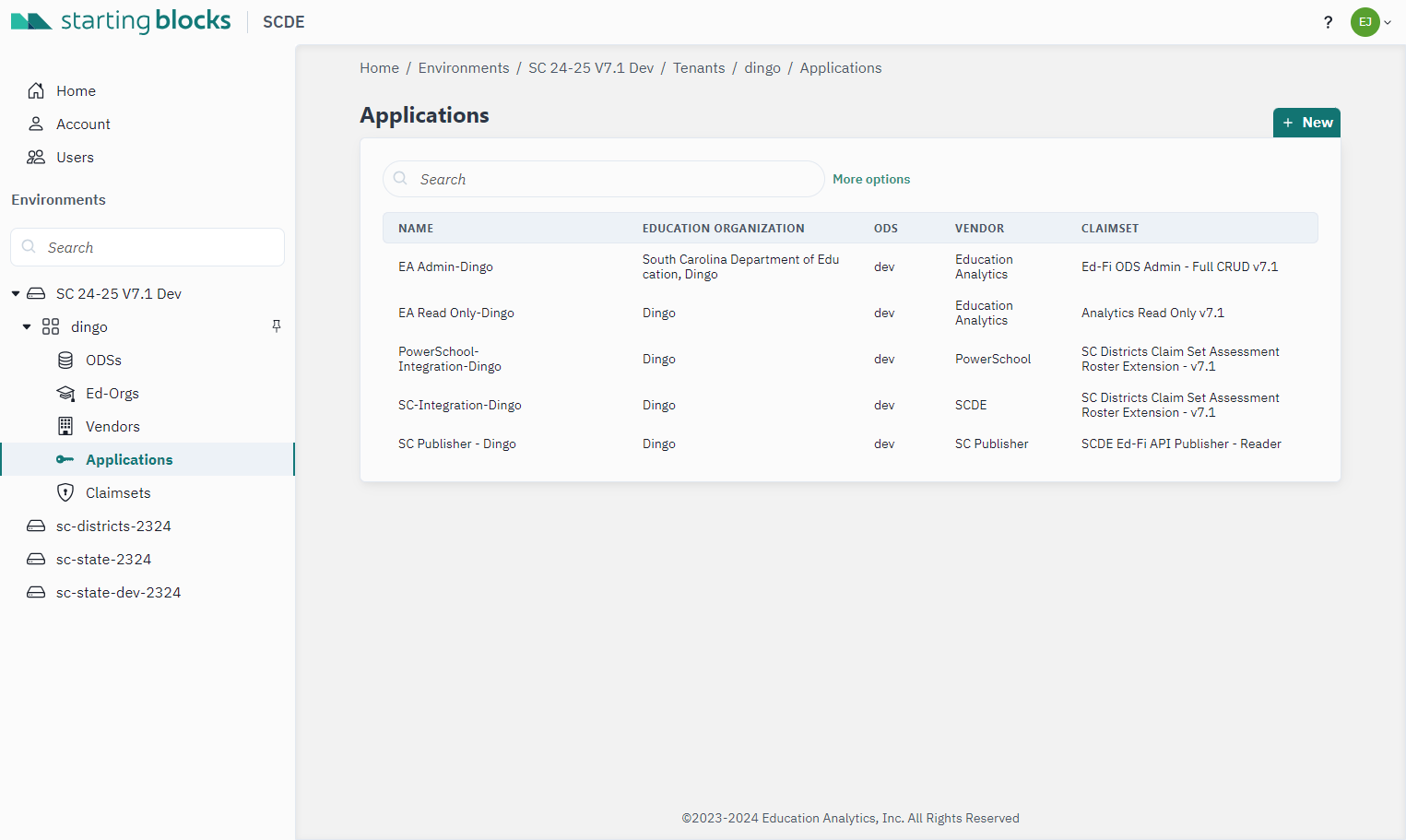Go to Environments breadcrumb
Screen dimensions: 1406x840
coord(464,68)
